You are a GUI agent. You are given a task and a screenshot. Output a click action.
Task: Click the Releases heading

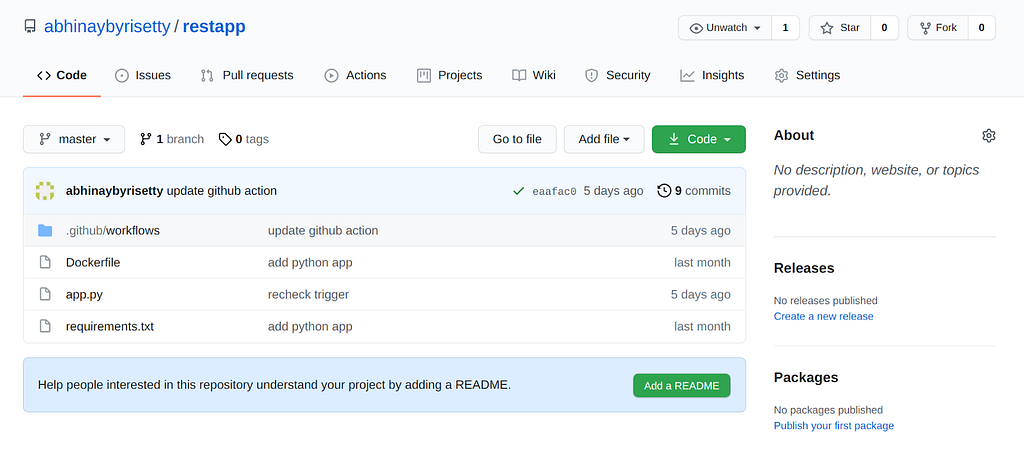804,268
